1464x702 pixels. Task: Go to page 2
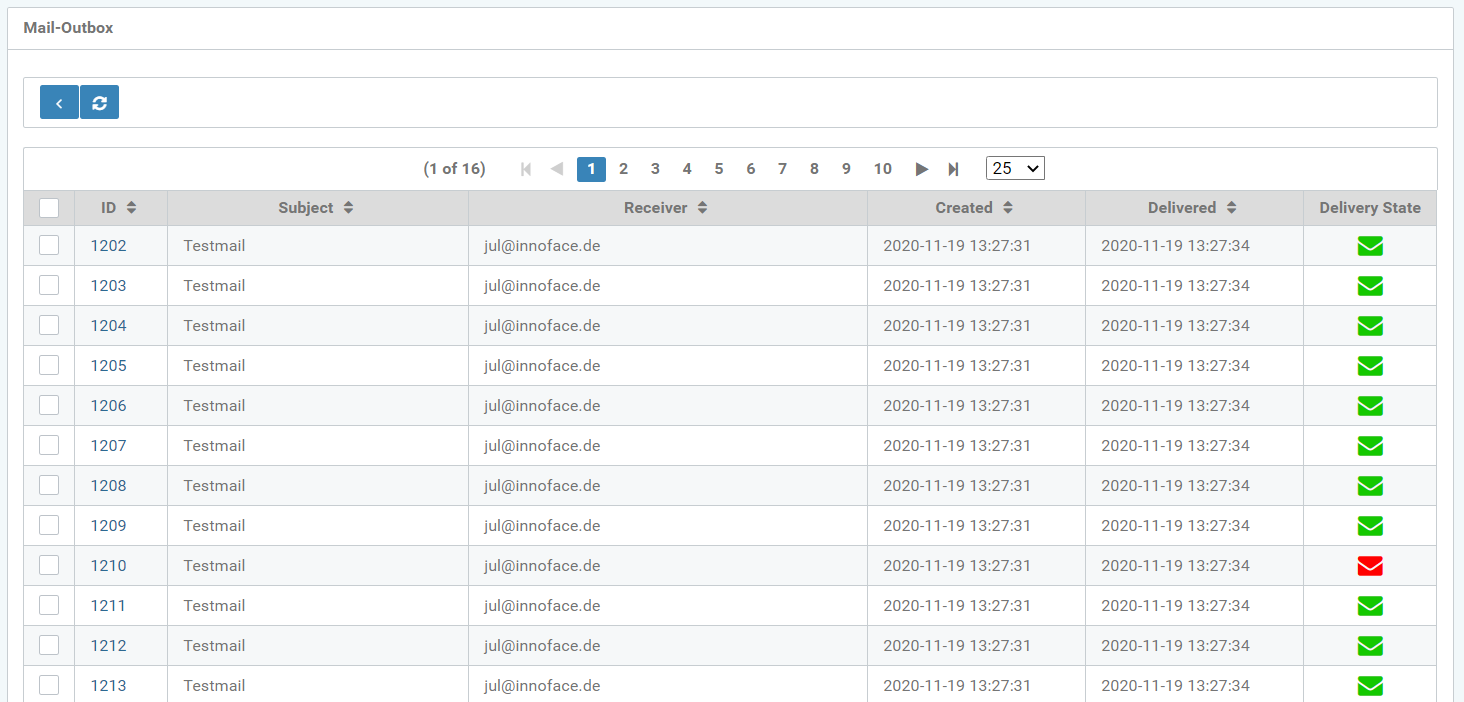[x=623, y=169]
